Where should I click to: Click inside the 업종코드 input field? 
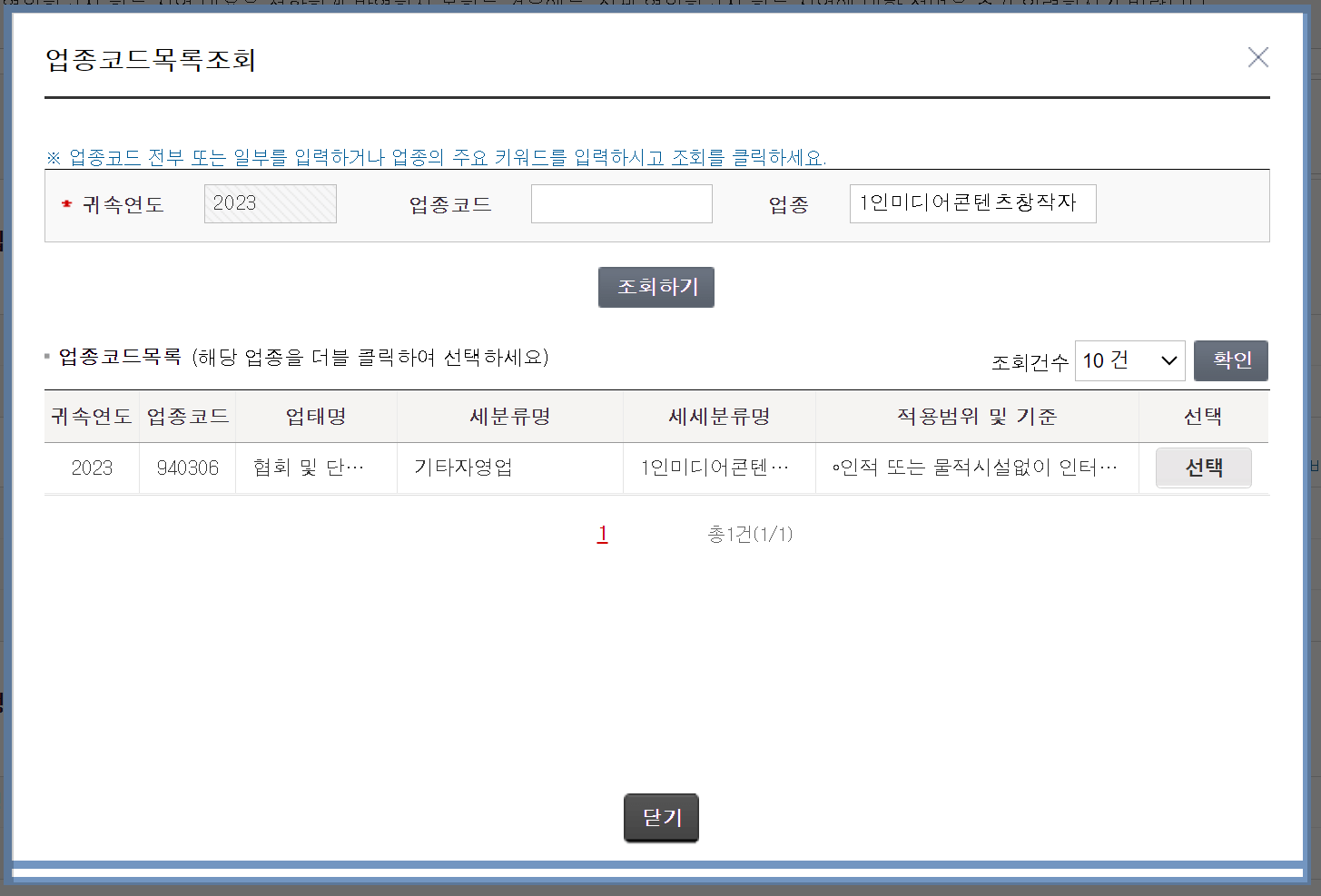tap(621, 203)
